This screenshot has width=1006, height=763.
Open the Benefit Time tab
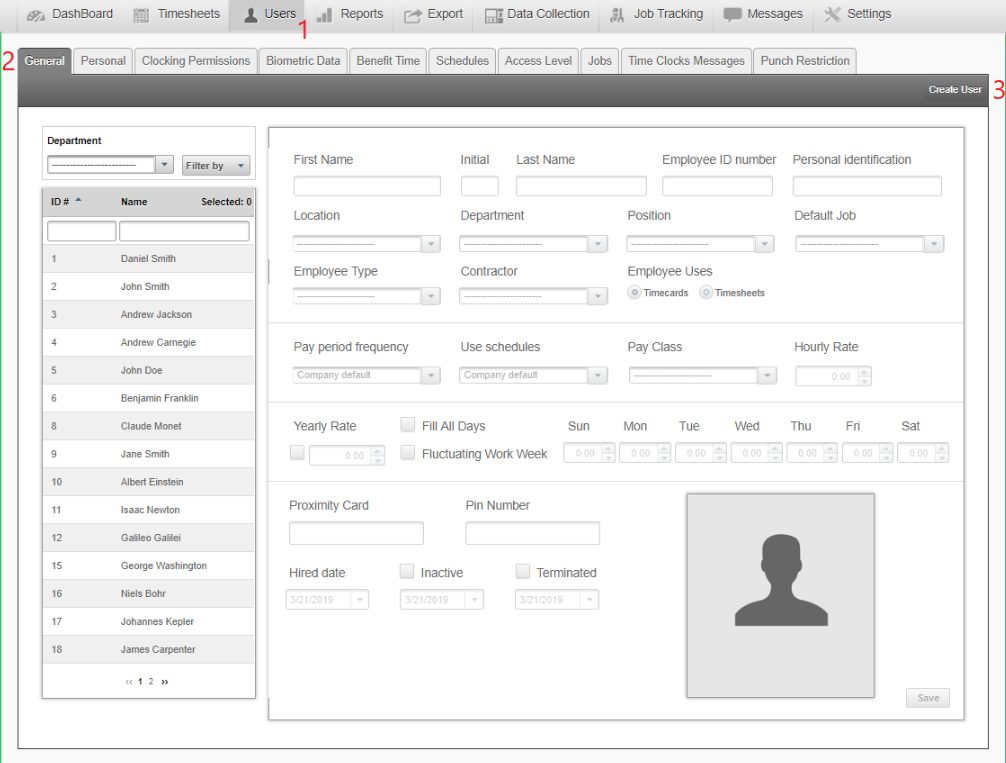click(x=388, y=61)
